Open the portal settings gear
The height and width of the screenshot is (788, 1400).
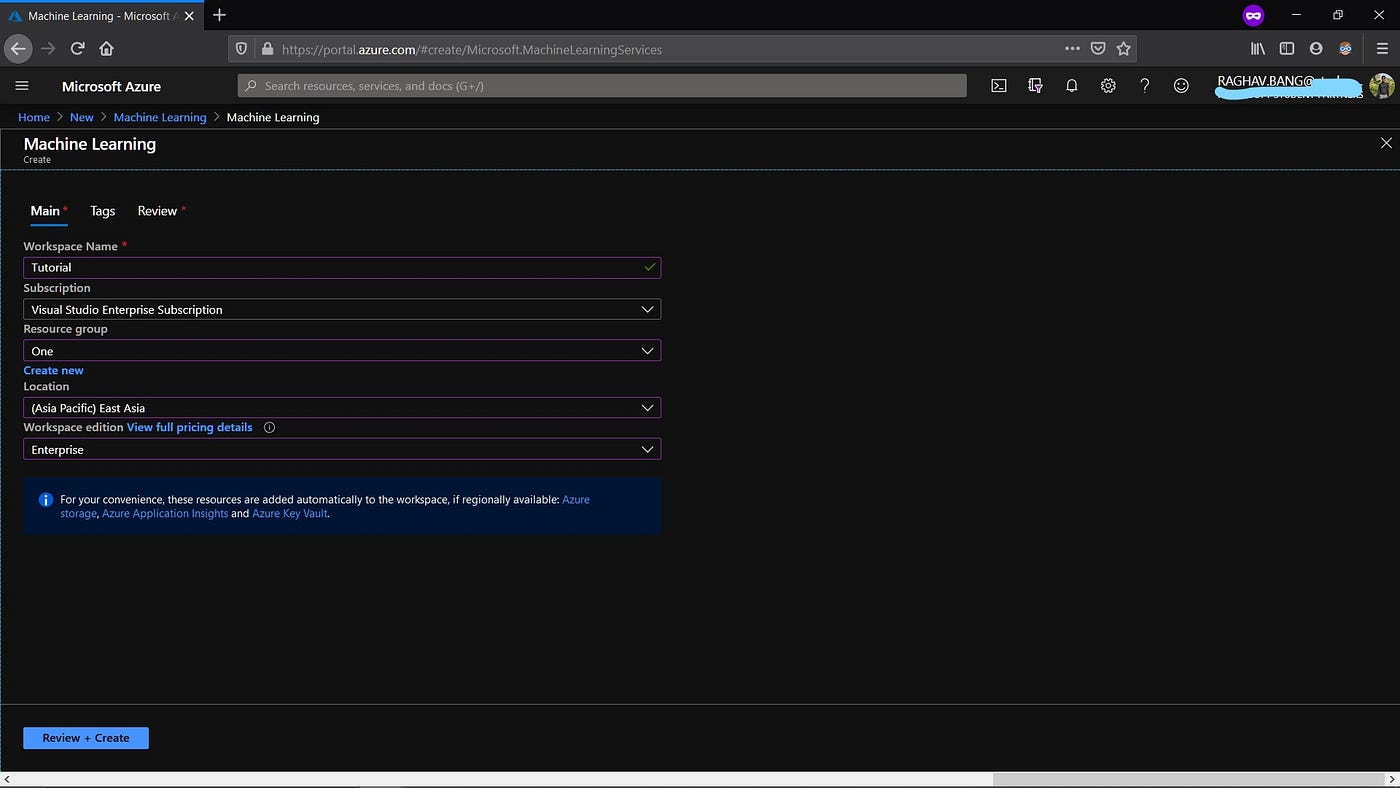1108,86
